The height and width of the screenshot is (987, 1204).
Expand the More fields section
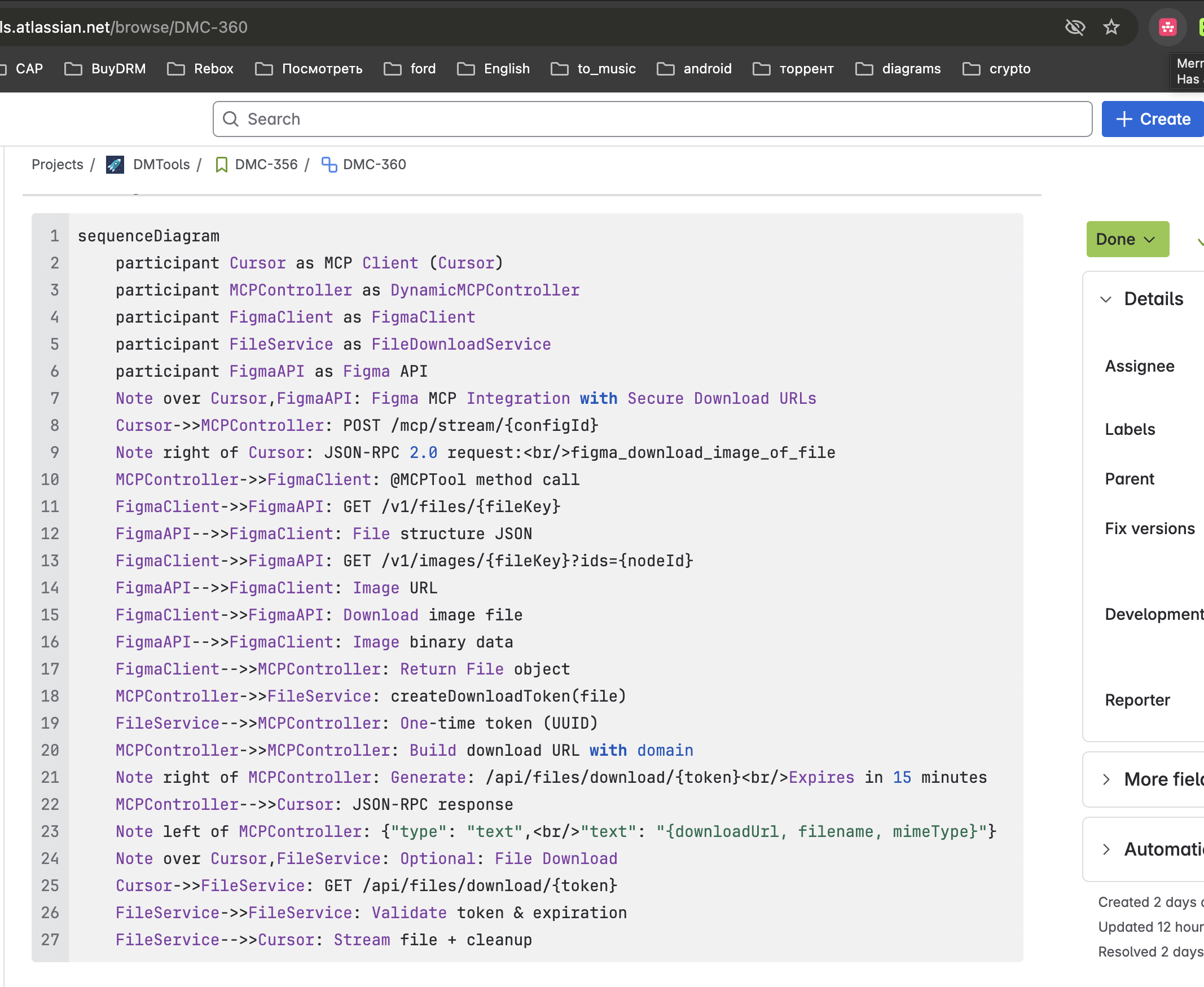(1106, 779)
